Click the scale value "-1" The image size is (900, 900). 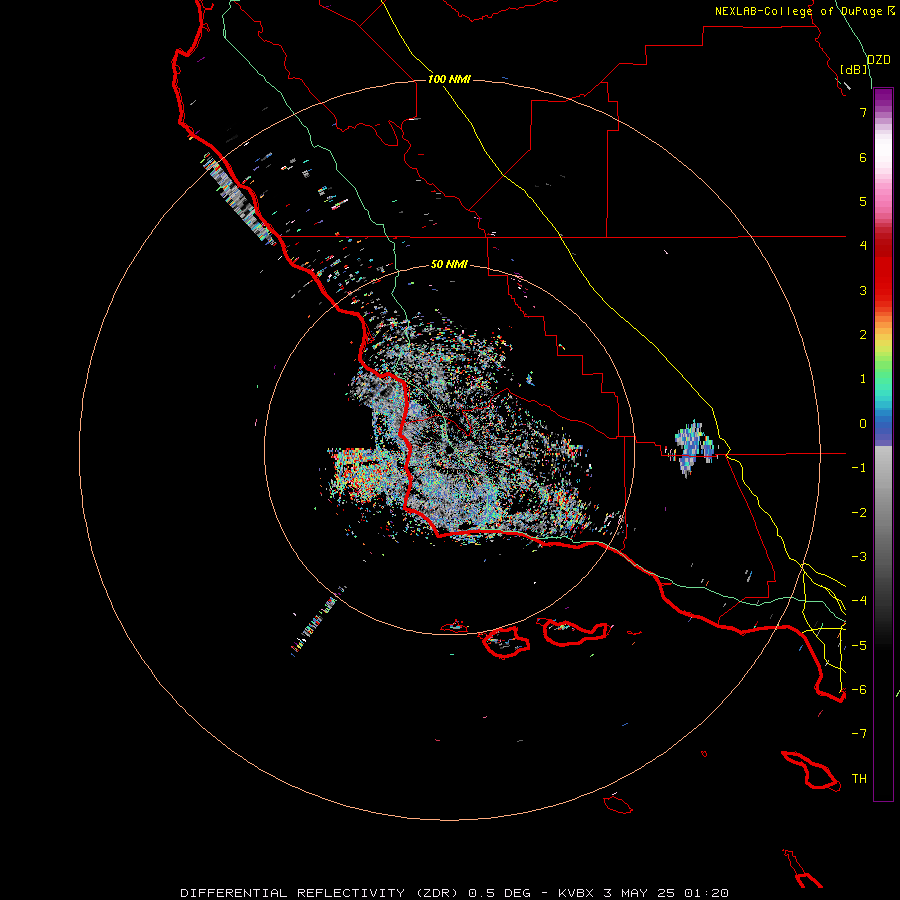click(x=859, y=468)
